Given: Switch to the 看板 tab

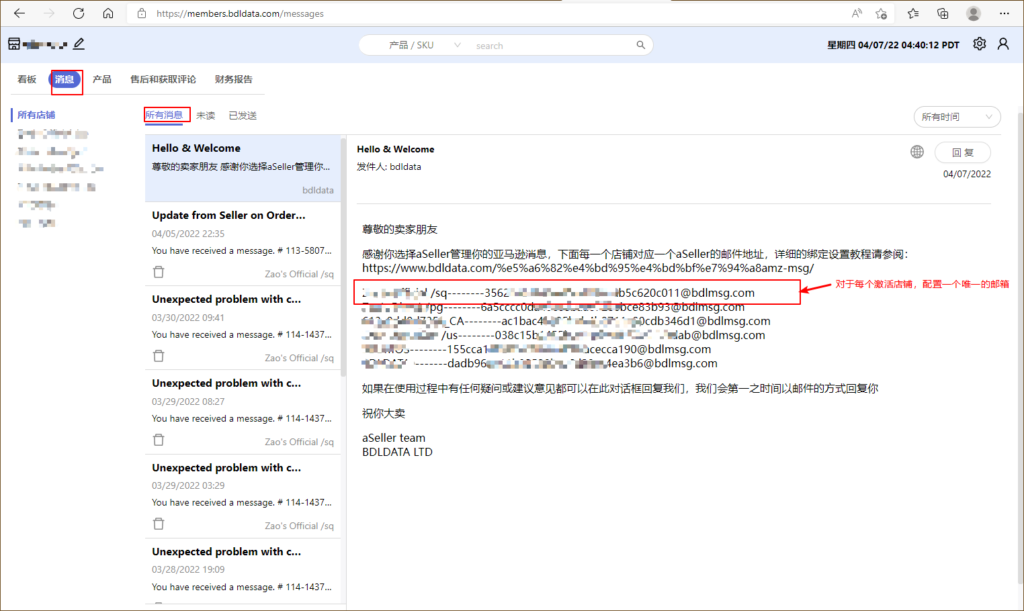Looking at the screenshot, I should [x=27, y=80].
